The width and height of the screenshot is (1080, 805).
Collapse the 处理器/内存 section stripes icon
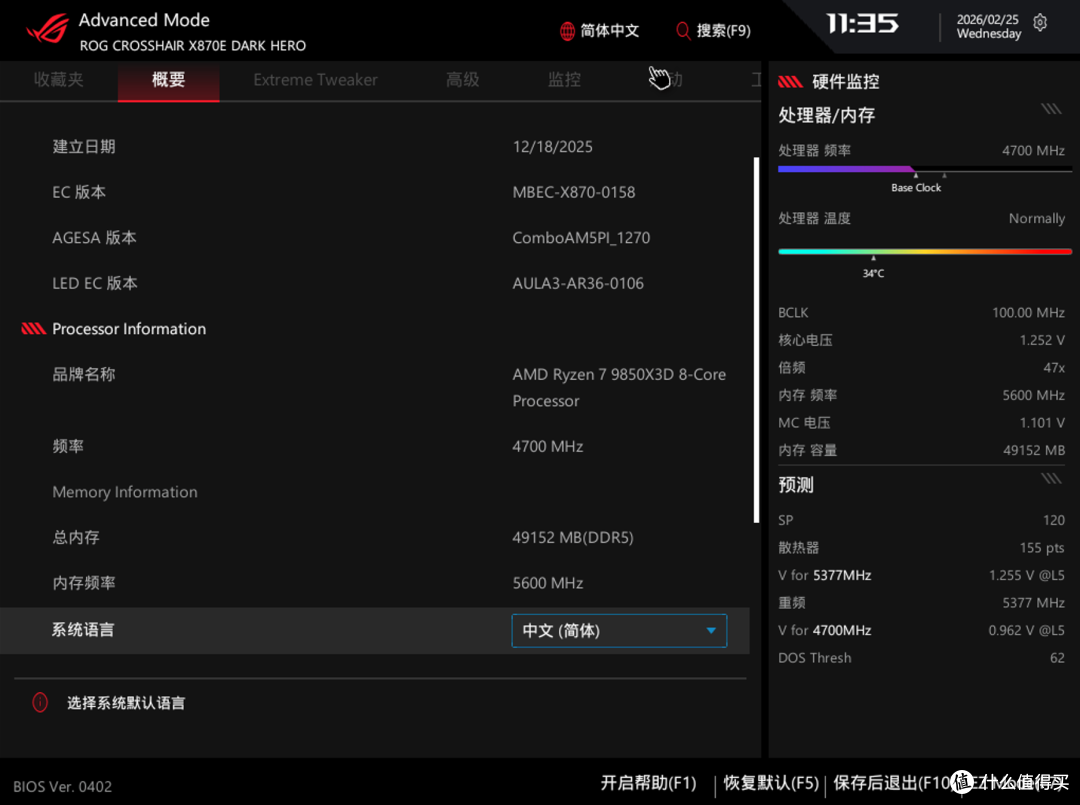tap(1051, 109)
